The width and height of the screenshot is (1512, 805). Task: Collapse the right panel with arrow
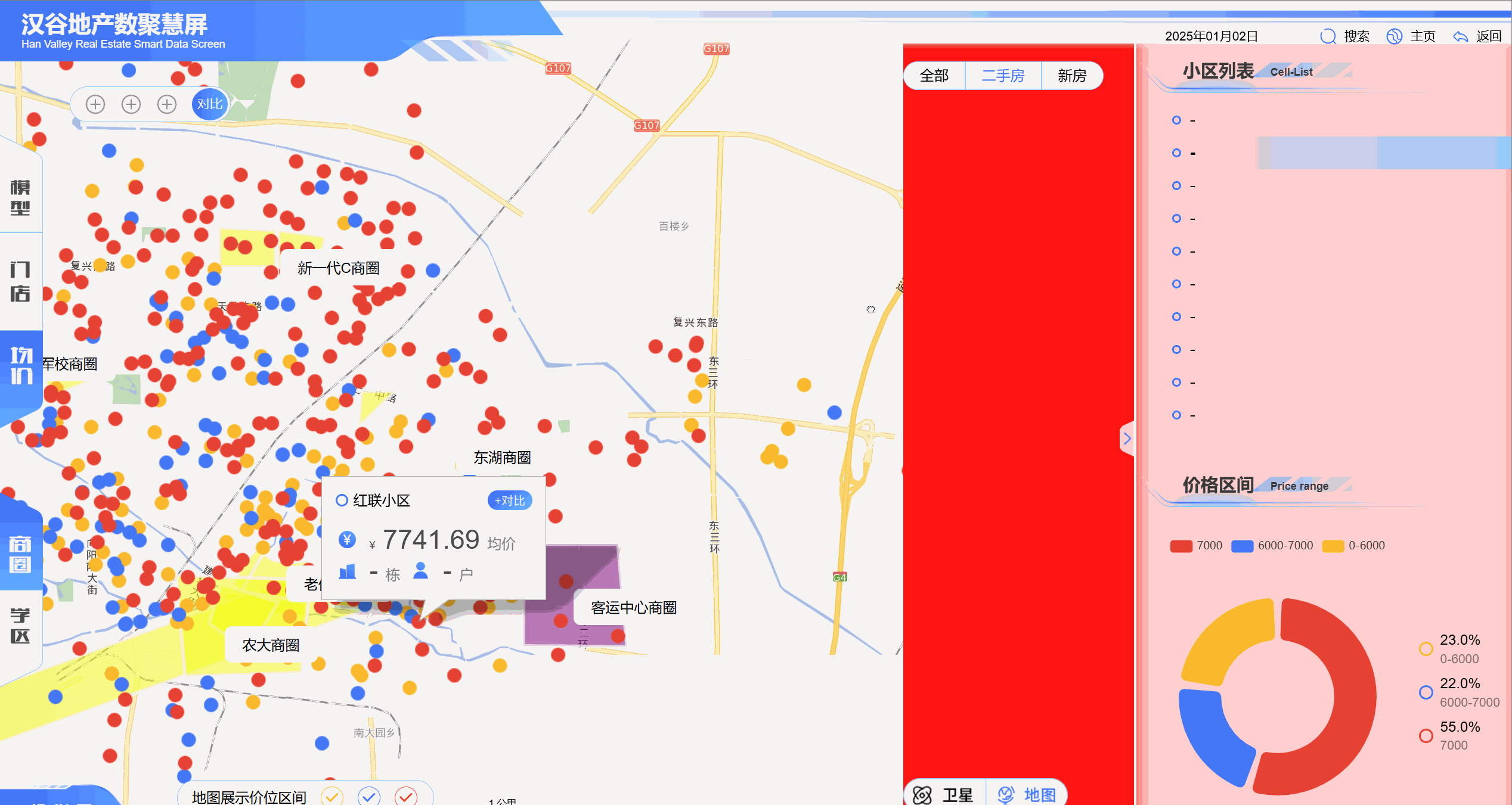click(1127, 439)
